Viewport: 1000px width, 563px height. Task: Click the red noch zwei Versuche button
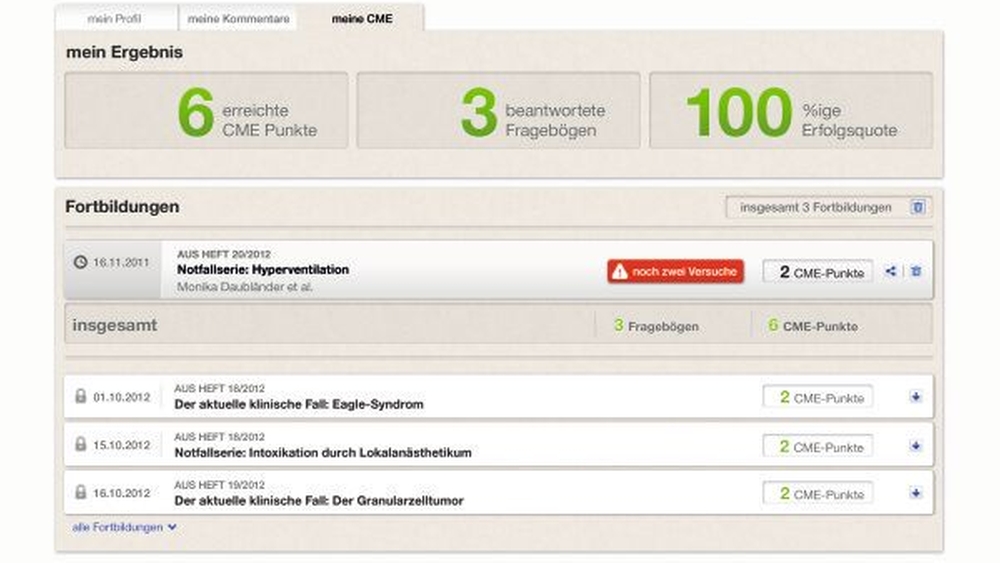point(675,272)
